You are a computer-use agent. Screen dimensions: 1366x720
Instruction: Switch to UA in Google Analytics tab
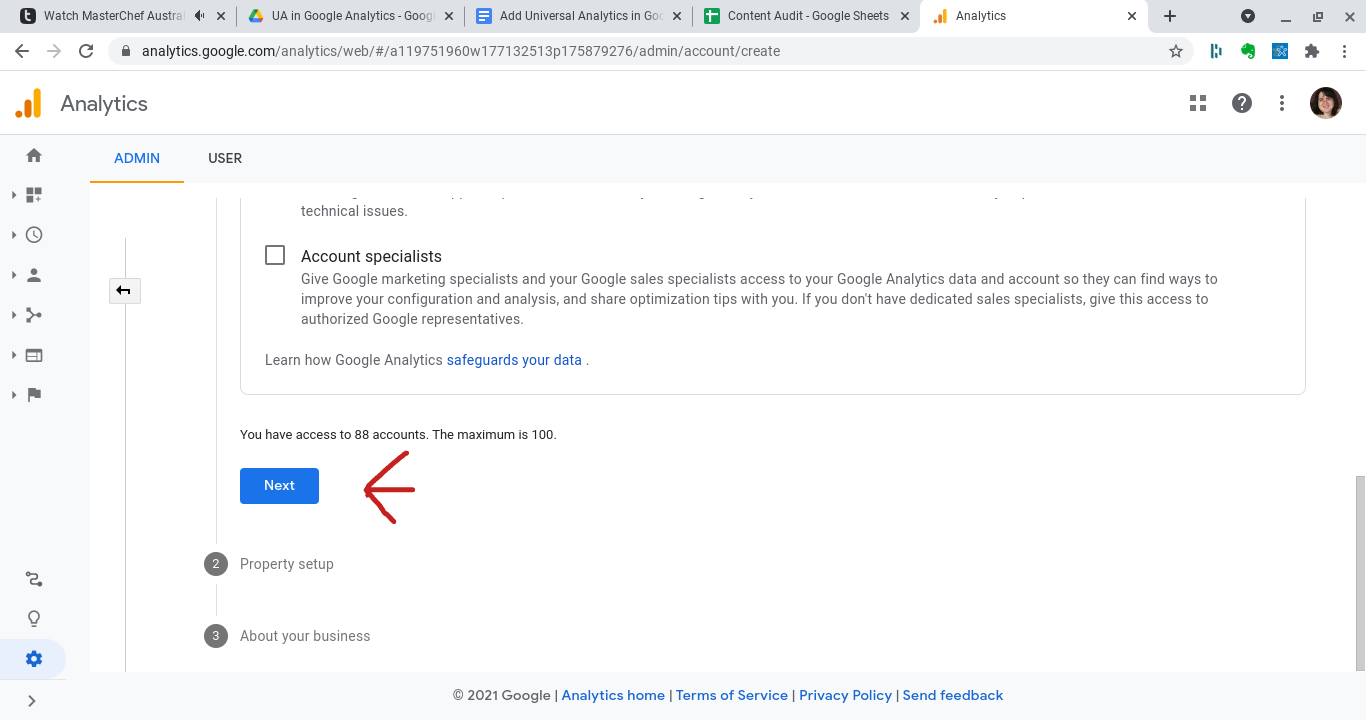(x=351, y=16)
